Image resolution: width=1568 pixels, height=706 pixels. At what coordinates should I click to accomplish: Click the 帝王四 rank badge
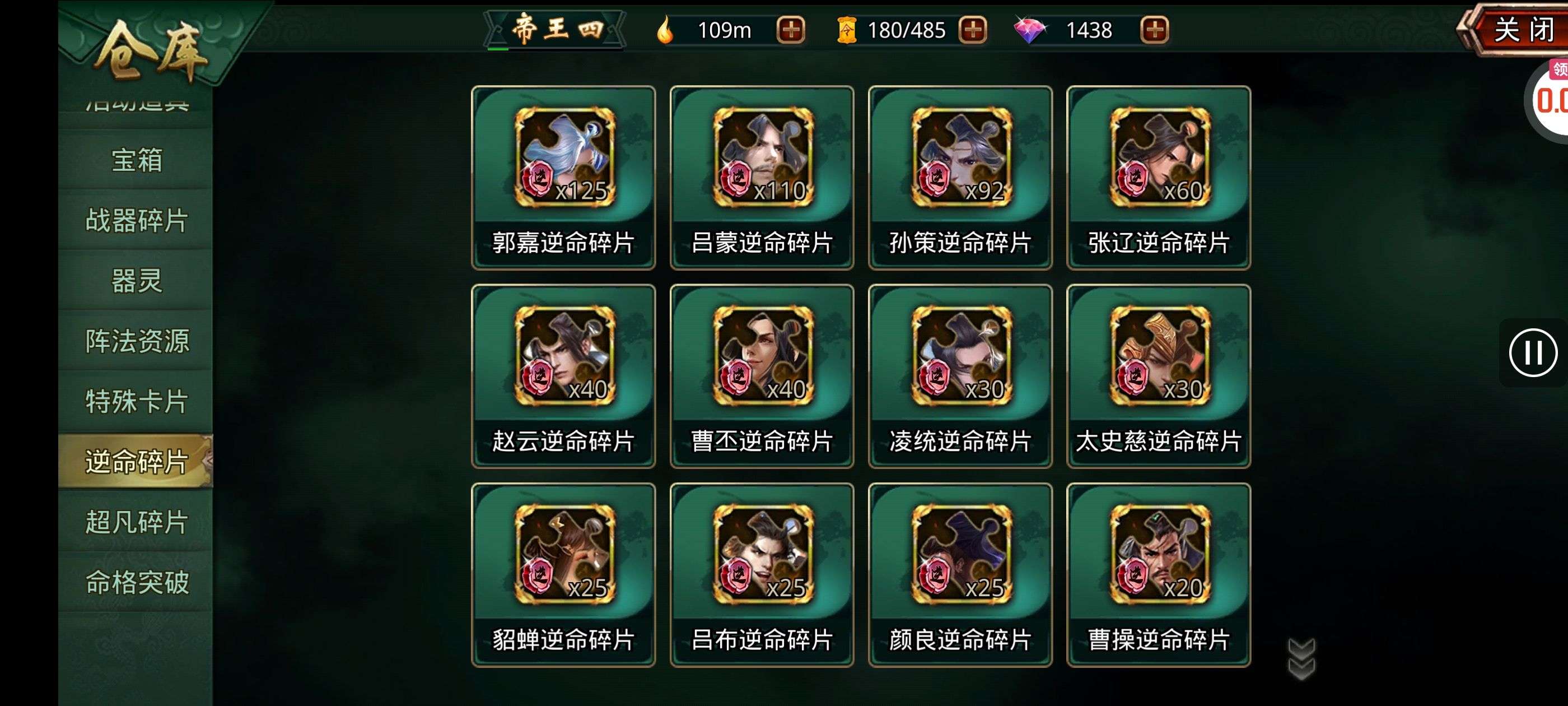pos(556,29)
